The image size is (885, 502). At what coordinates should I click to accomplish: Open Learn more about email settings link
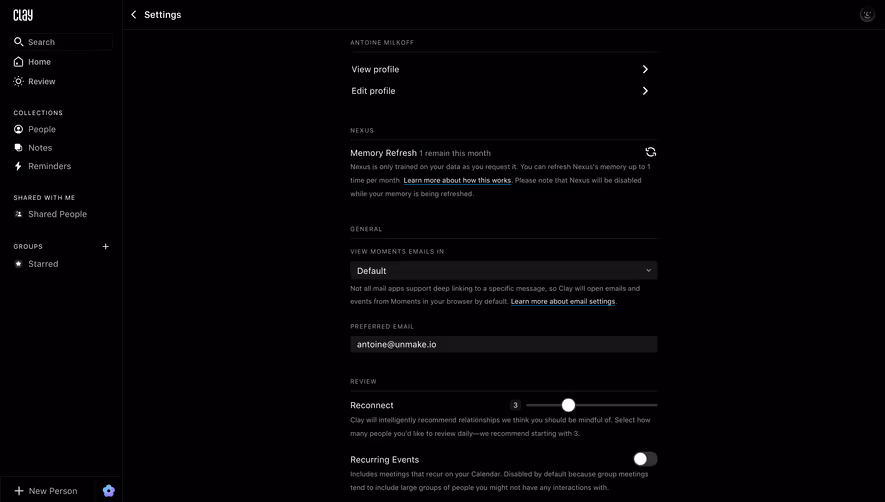pos(563,302)
